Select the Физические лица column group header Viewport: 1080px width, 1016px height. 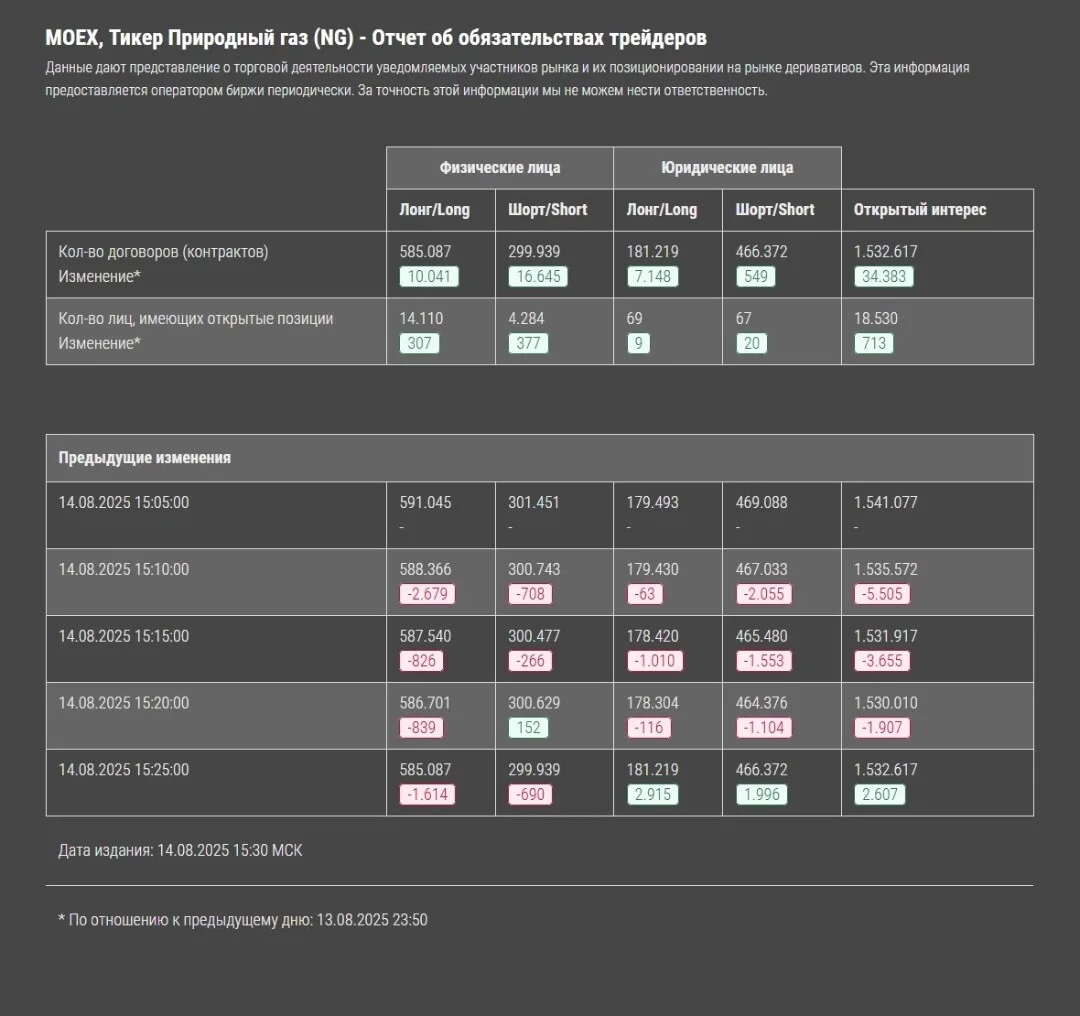click(500, 167)
